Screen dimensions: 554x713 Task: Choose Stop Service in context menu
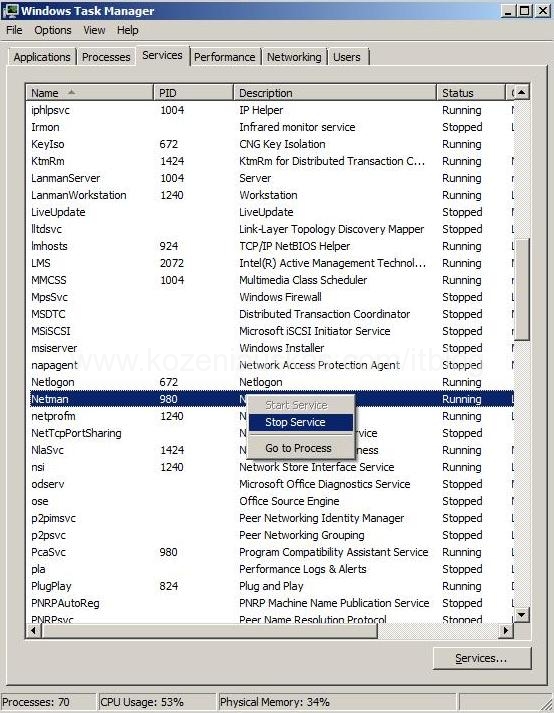point(301,422)
